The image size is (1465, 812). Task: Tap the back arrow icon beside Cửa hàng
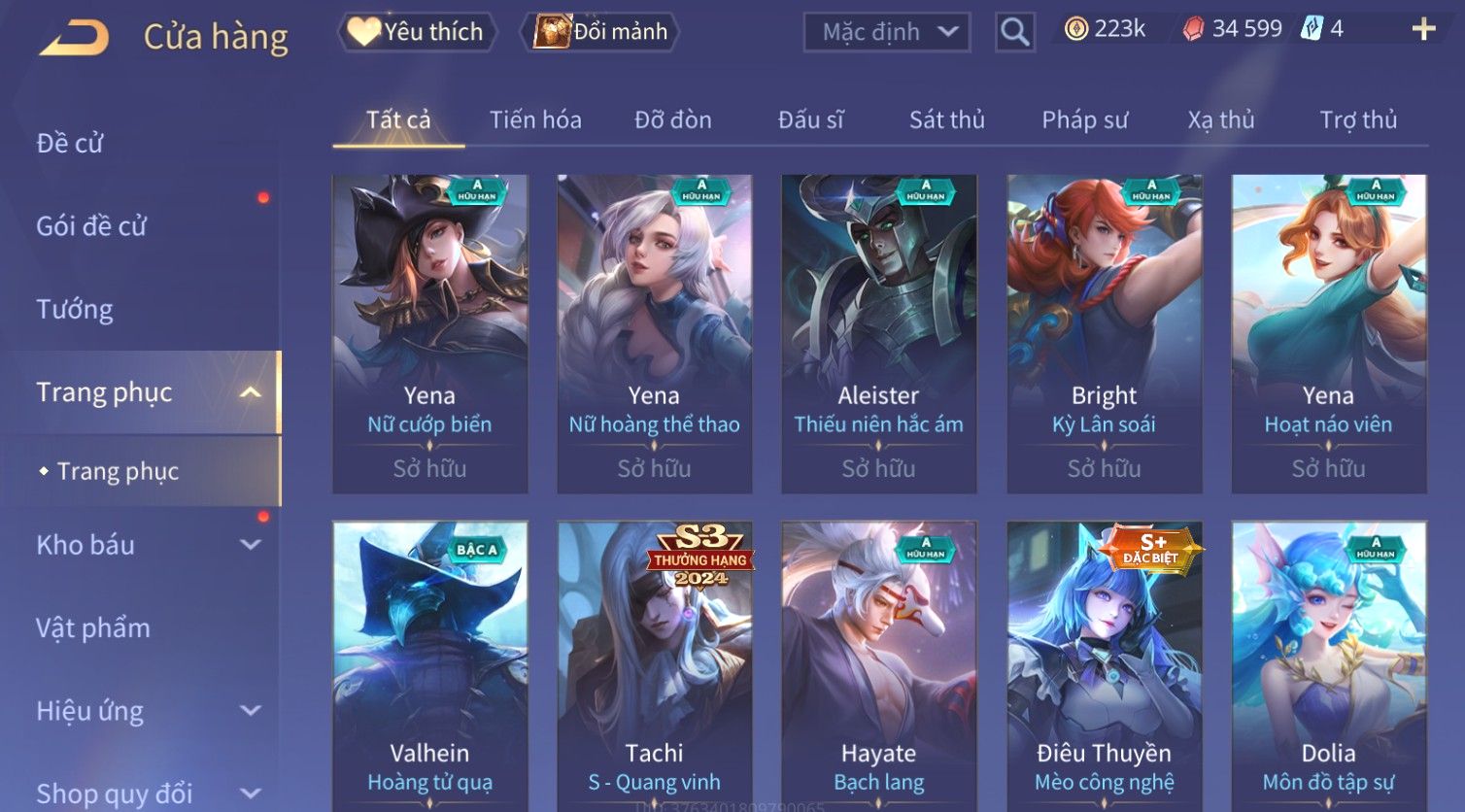pyautogui.click(x=75, y=38)
